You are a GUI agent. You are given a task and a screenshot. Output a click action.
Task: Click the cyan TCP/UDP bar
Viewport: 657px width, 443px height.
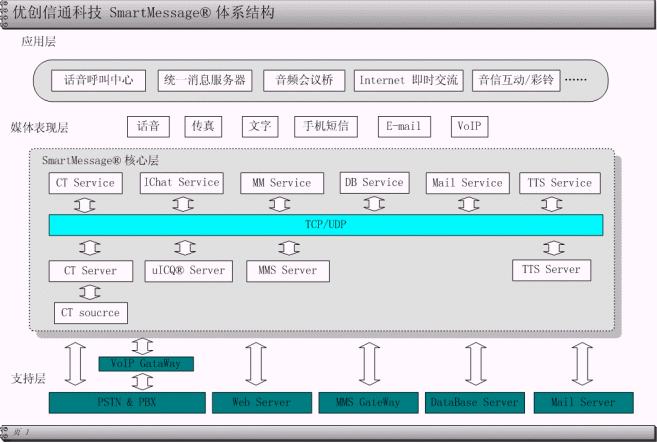click(x=326, y=225)
